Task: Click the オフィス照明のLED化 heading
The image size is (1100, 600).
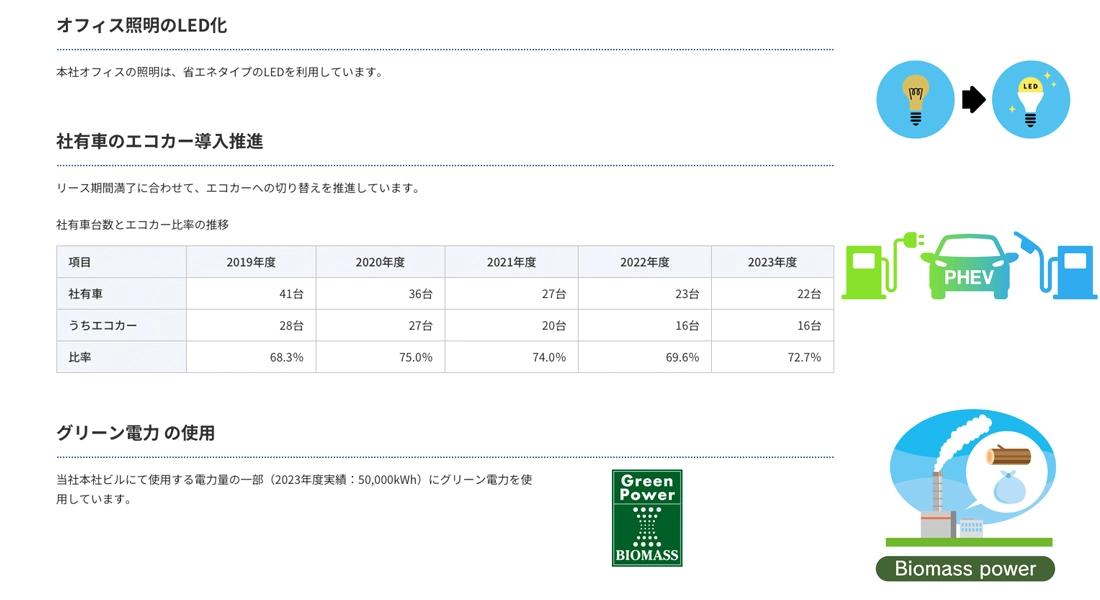Action: pos(142,25)
